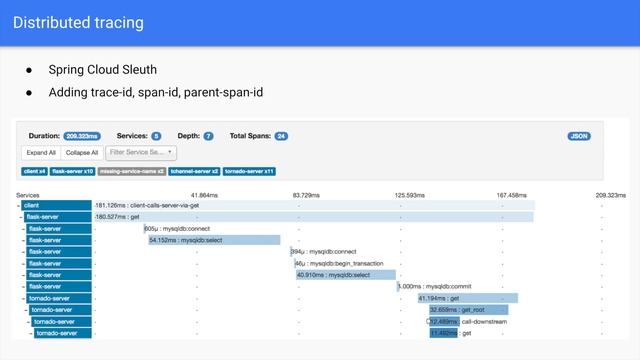Collapse the tornado-server get_root row

click(x=26, y=310)
